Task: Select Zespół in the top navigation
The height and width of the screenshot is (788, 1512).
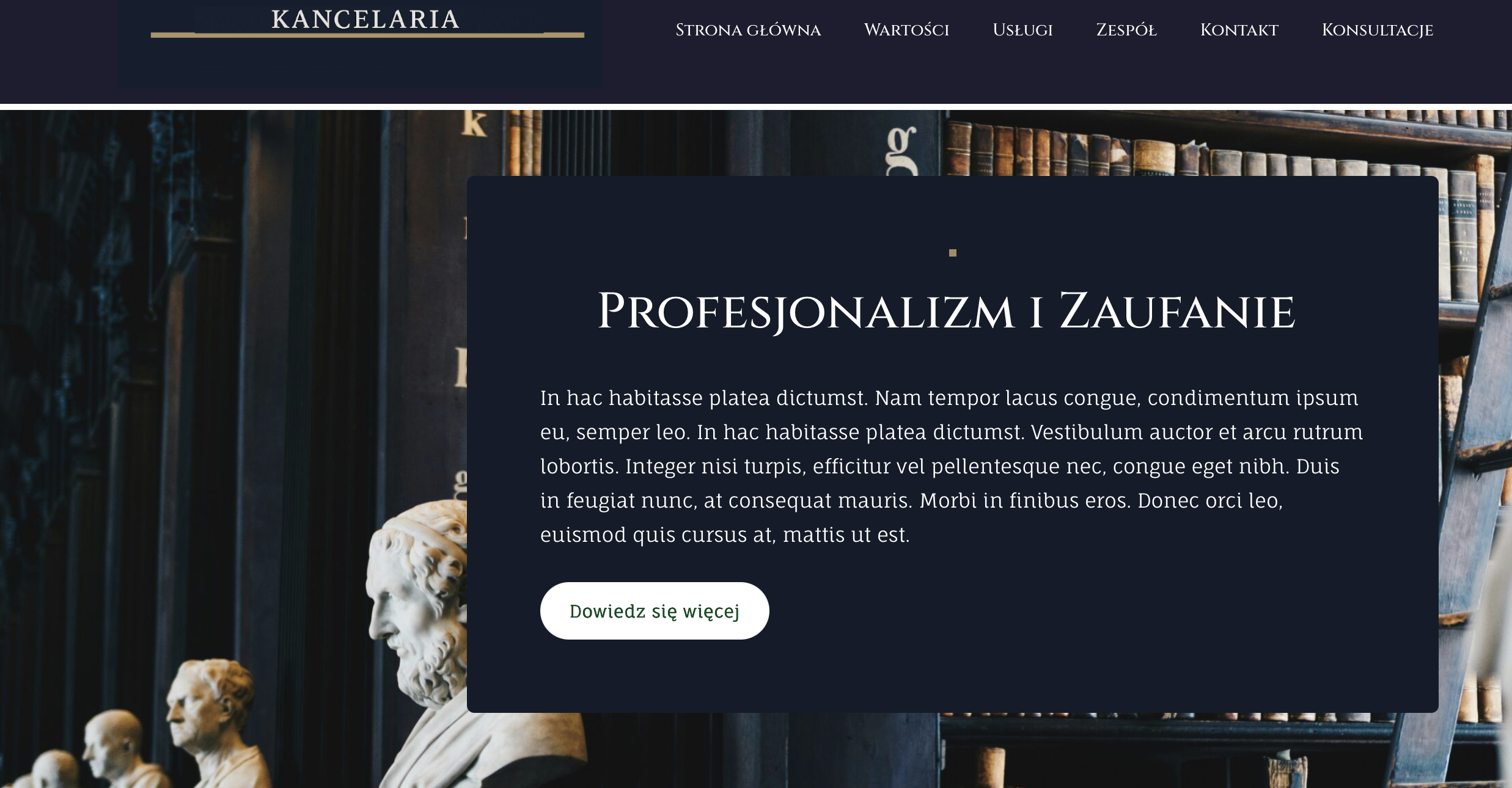Action: pyautogui.click(x=1126, y=30)
